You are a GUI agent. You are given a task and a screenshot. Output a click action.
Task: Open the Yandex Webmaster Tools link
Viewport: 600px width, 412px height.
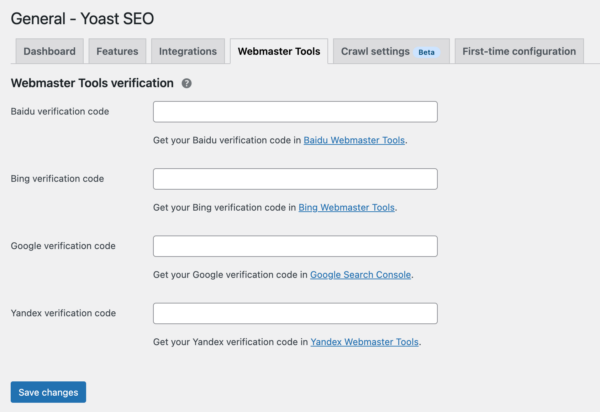(x=364, y=342)
